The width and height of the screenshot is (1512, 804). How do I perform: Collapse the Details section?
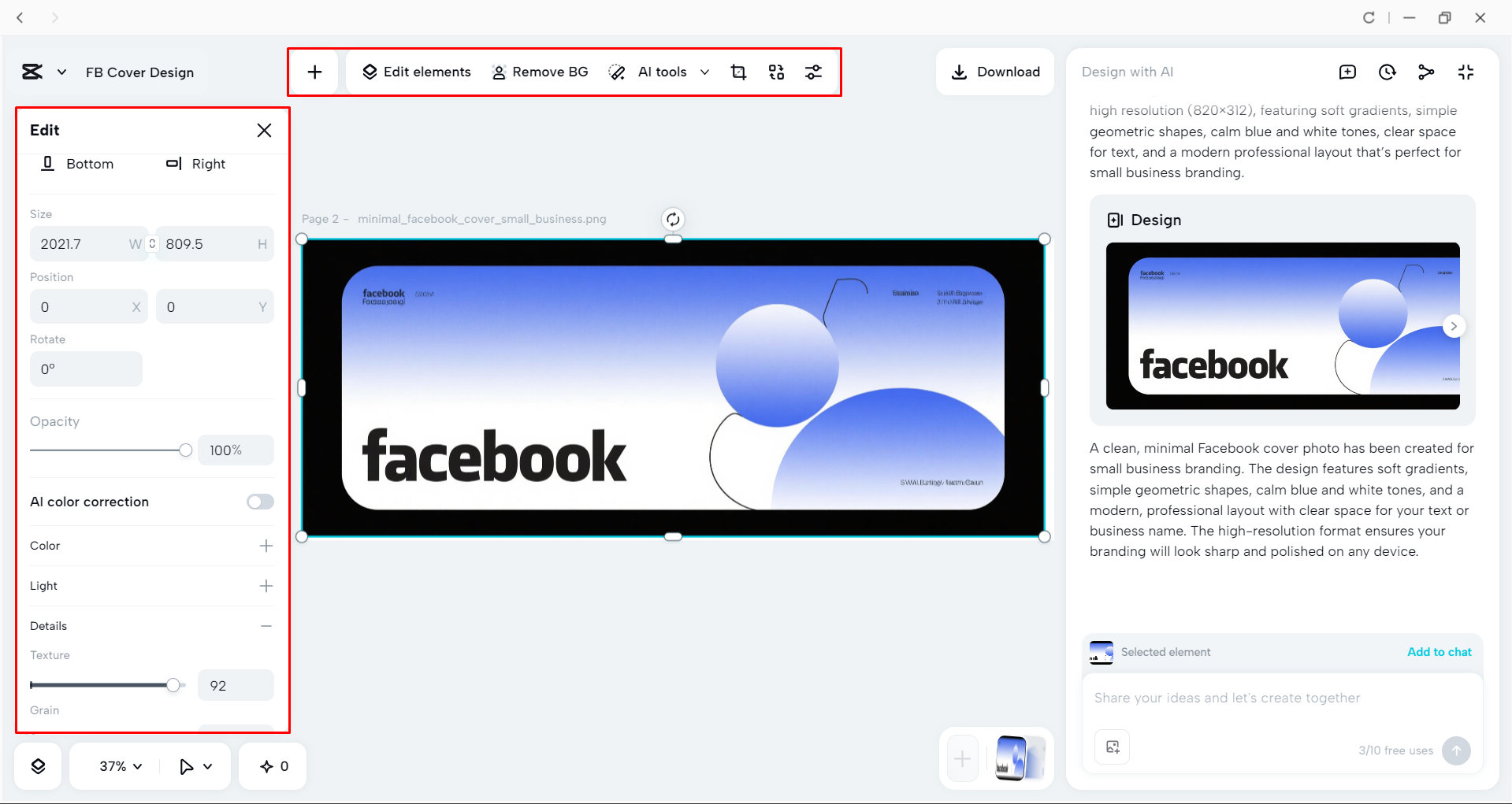266,626
